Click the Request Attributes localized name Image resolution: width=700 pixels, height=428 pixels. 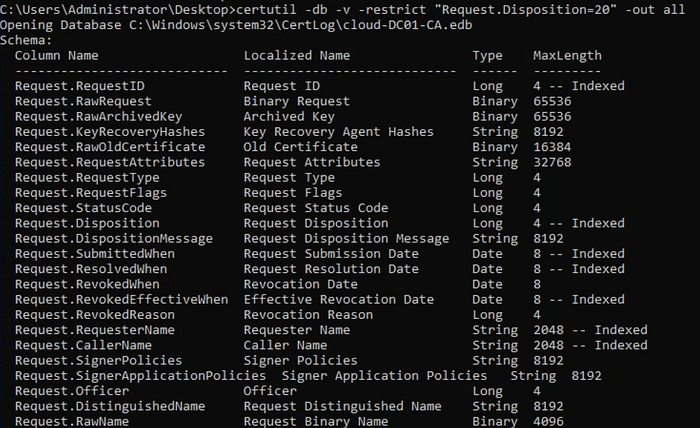coord(312,162)
